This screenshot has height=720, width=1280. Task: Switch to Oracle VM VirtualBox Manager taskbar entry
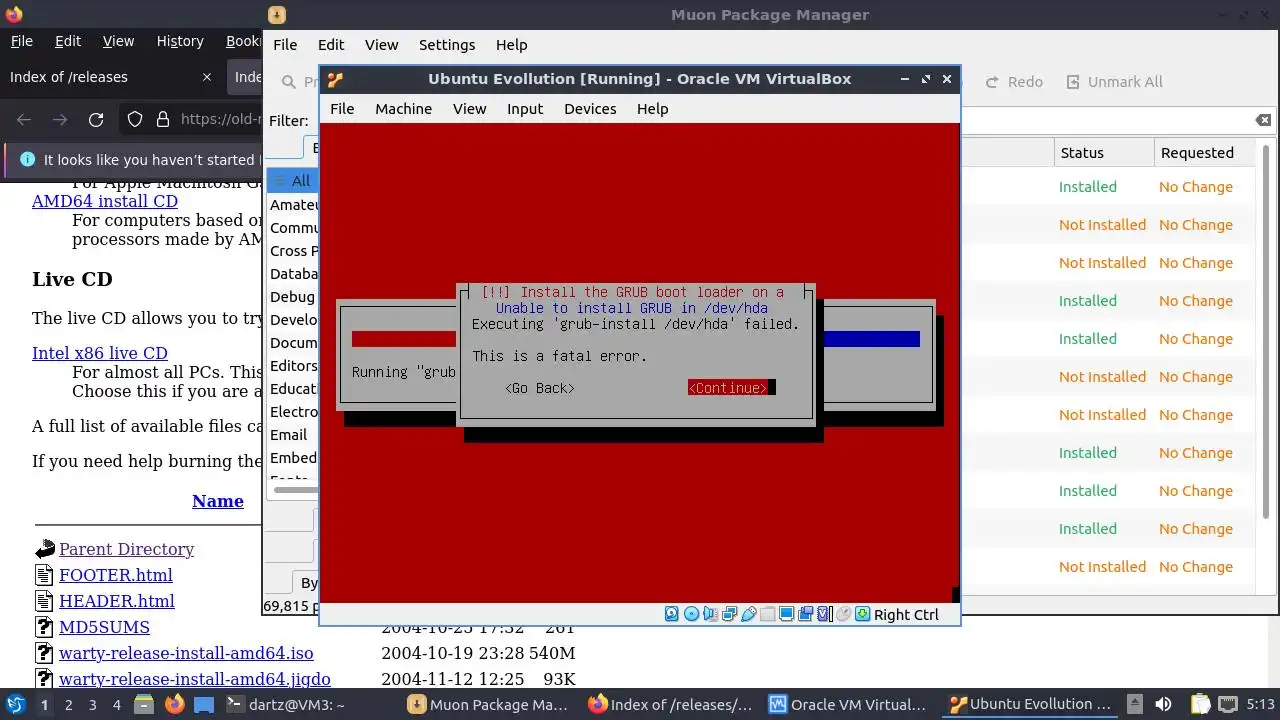[x=849, y=704]
